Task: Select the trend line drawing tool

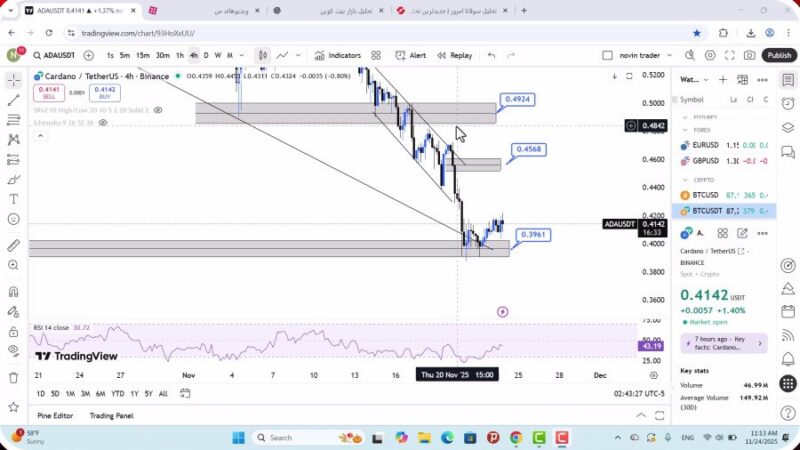Action: (x=14, y=100)
